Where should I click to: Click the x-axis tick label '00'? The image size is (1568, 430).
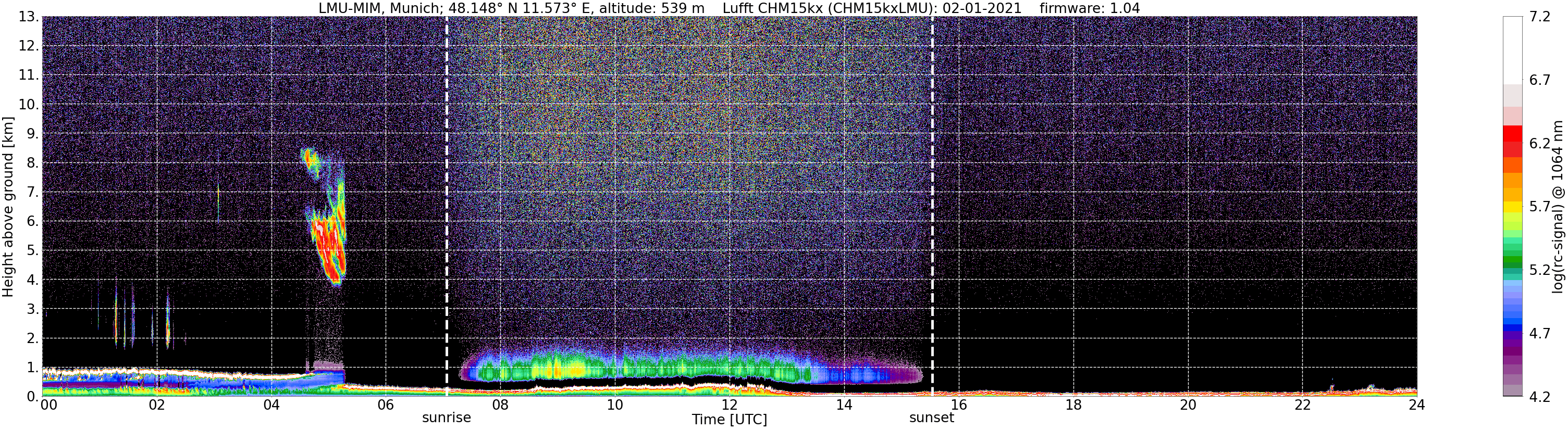click(x=48, y=405)
